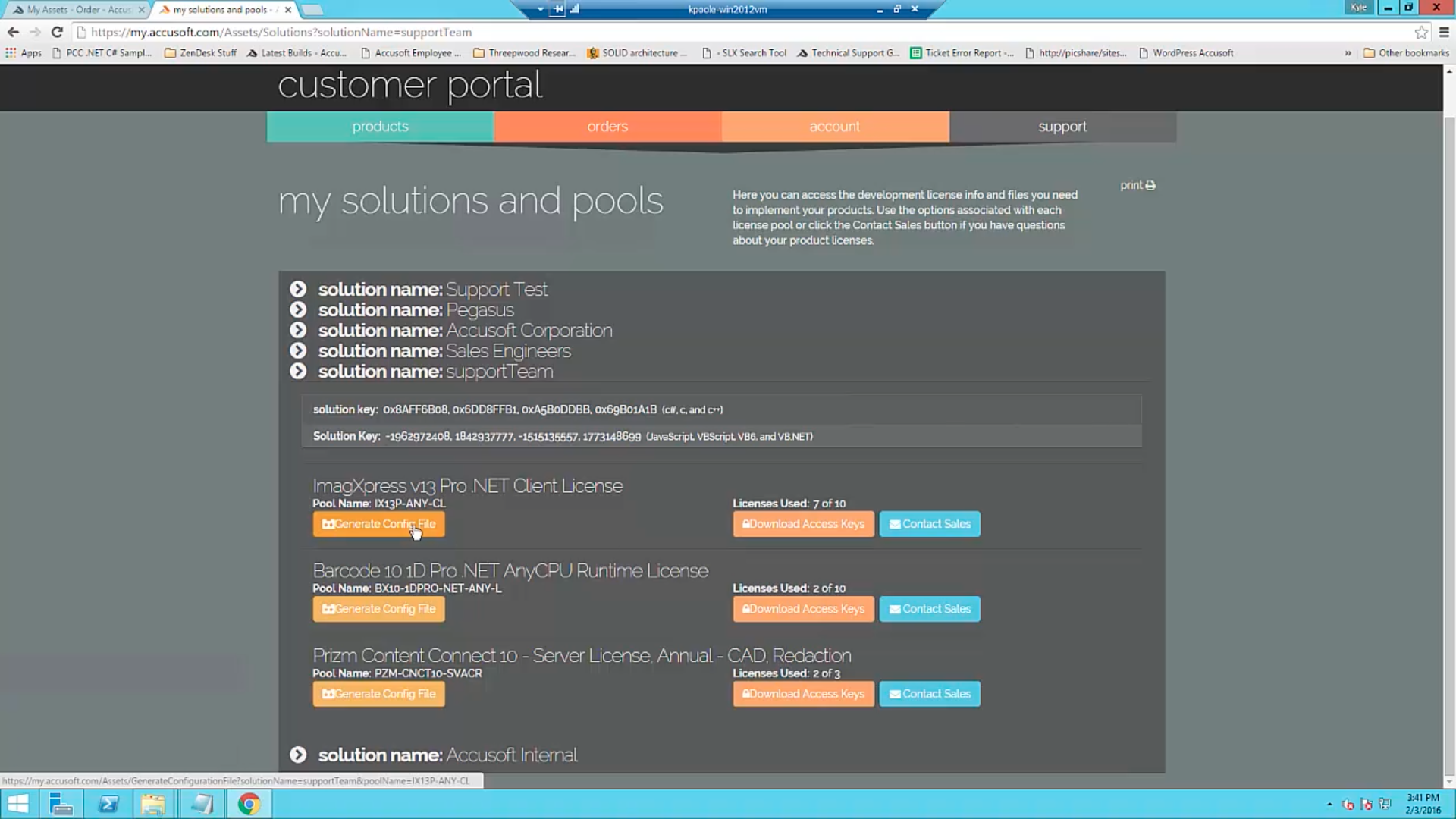Reload the page with refresh icon

(x=57, y=32)
